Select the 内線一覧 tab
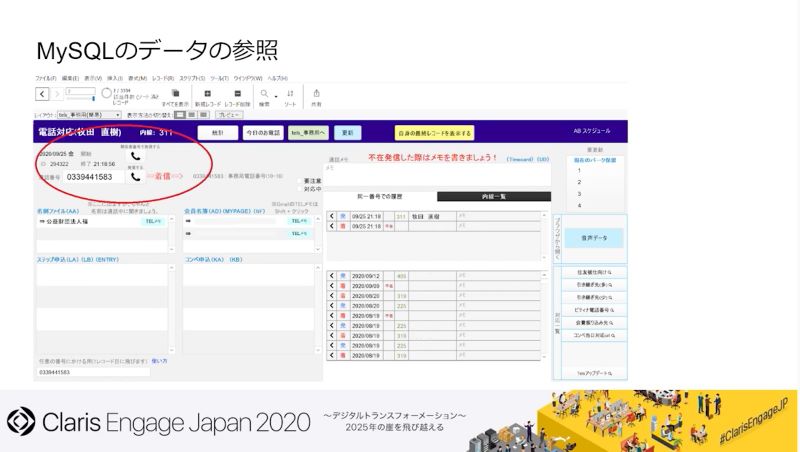This screenshot has height=452, width=800. tap(494, 196)
